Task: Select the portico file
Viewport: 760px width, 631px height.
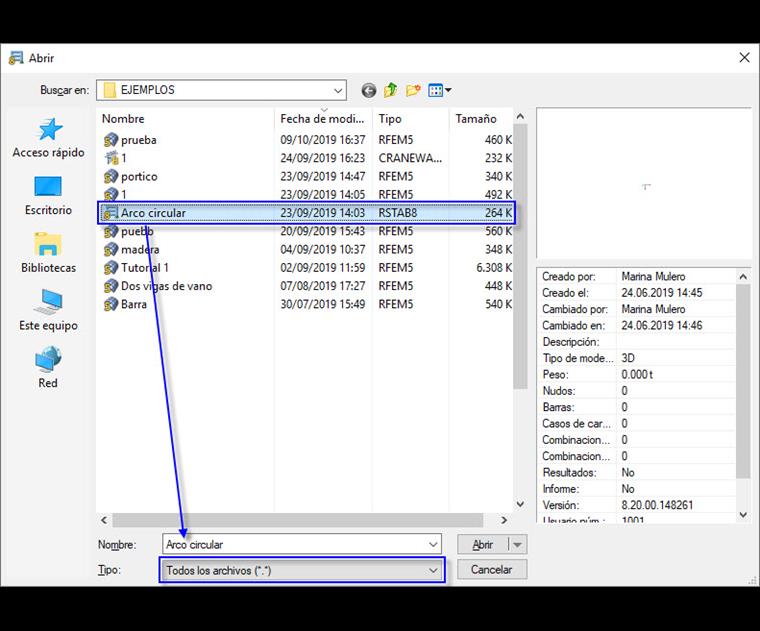Action: [x=139, y=176]
